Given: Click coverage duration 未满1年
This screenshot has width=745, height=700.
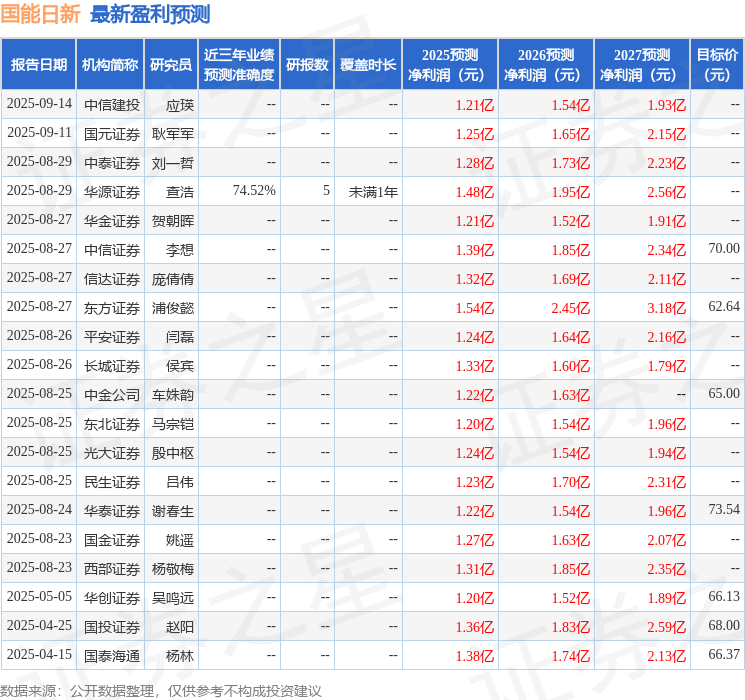Looking at the screenshot, I should [x=373, y=192].
